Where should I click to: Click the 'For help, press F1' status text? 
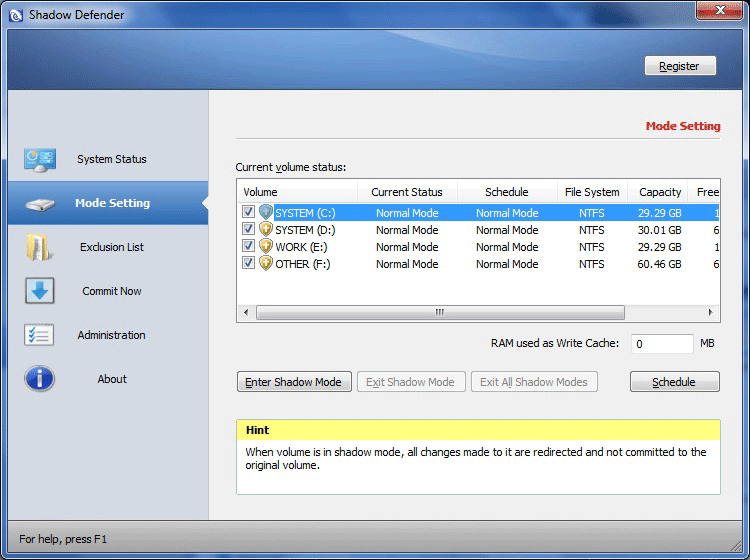63,539
